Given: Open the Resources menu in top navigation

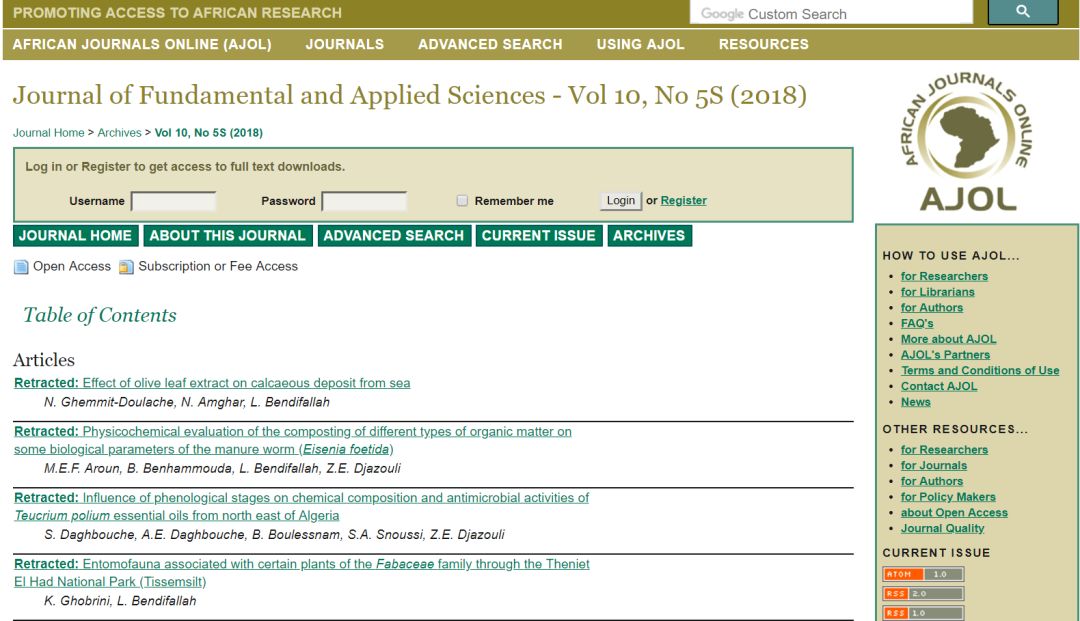Looking at the screenshot, I should point(763,44).
